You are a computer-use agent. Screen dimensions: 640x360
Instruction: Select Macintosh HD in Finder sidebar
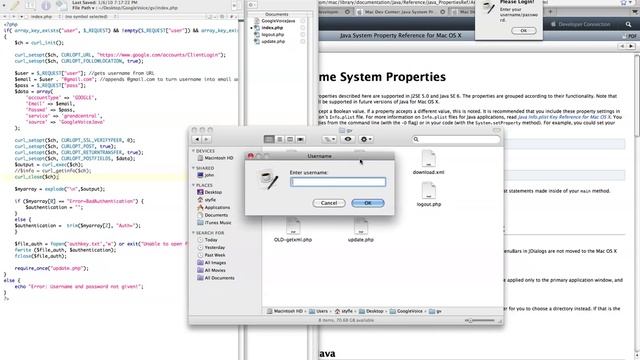[215, 158]
